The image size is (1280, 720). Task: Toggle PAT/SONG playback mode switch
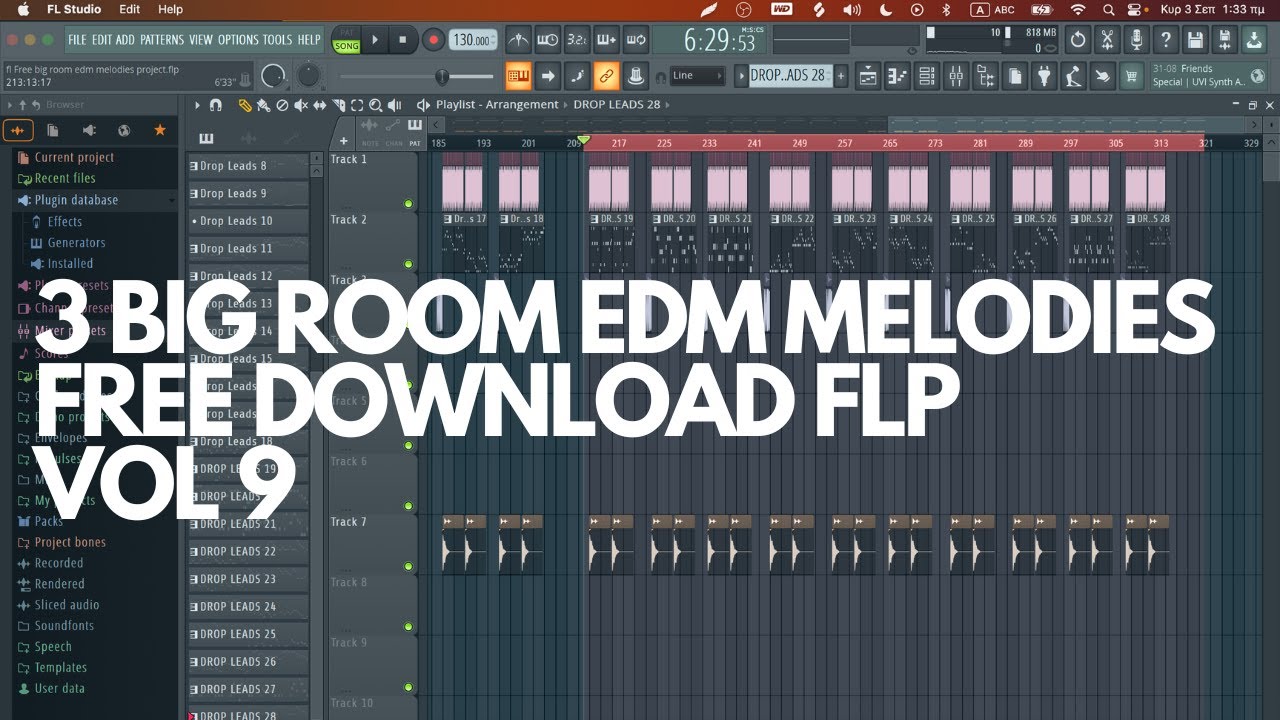click(x=346, y=40)
